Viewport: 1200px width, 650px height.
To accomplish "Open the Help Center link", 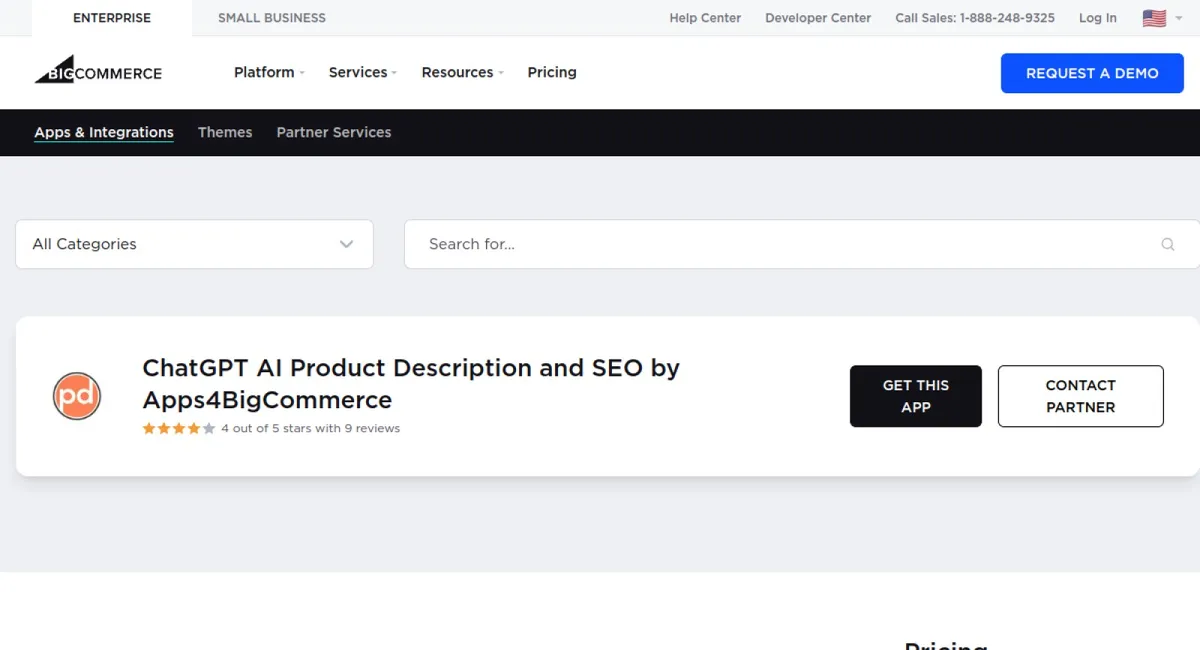I will pyautogui.click(x=705, y=17).
